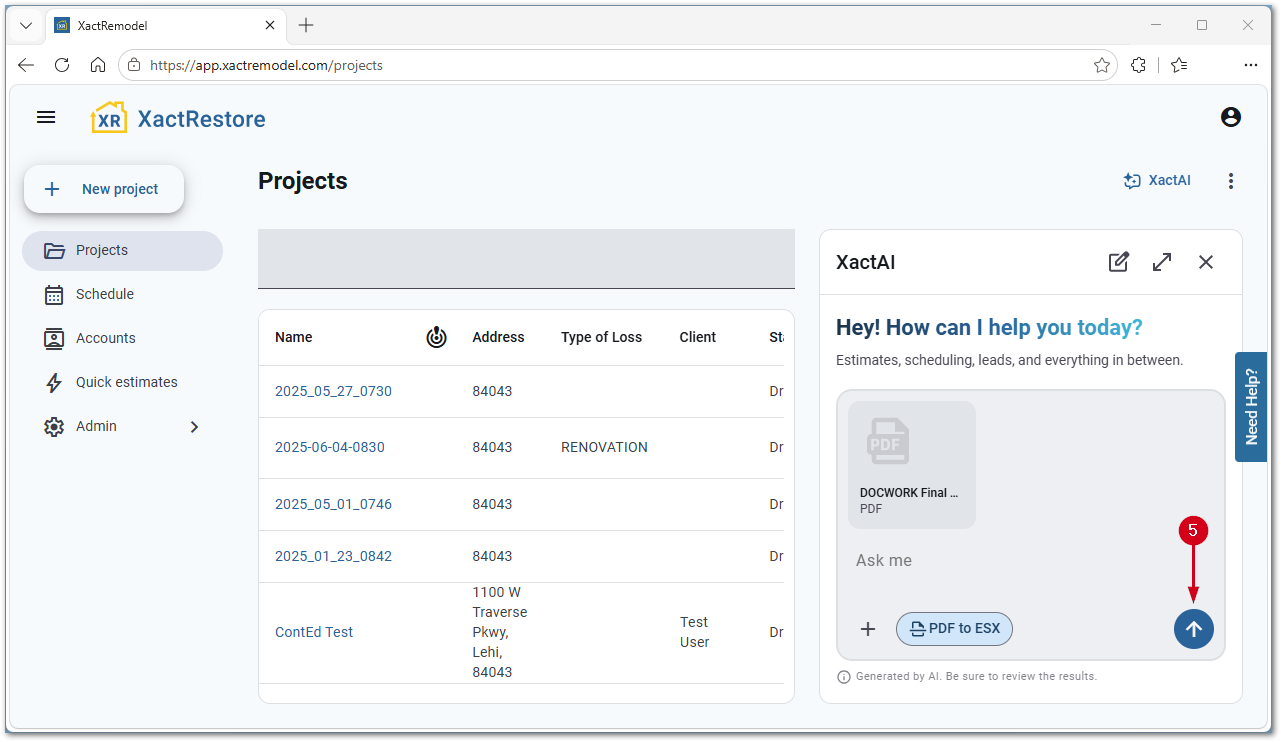Open the user account profile icon
This screenshot has width=1281, height=742.
click(1231, 117)
